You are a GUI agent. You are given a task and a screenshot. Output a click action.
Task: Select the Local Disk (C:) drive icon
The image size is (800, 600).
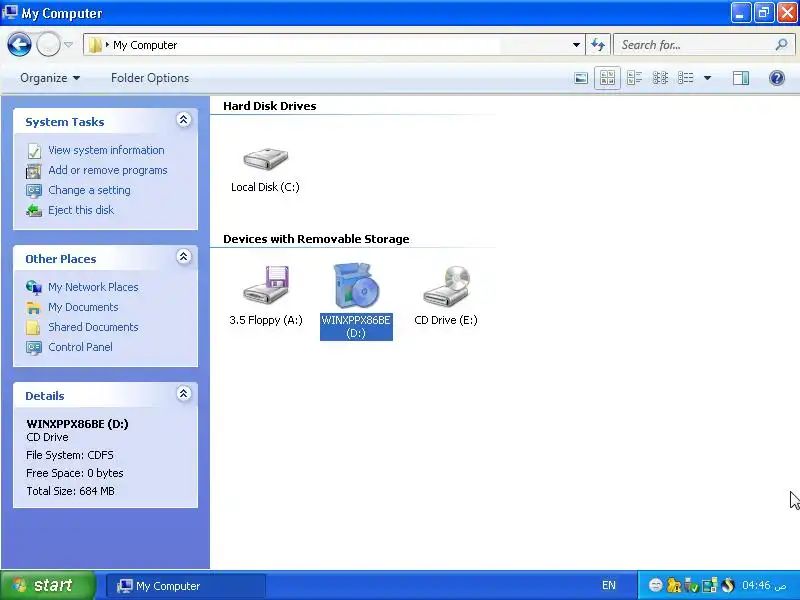(x=265, y=159)
